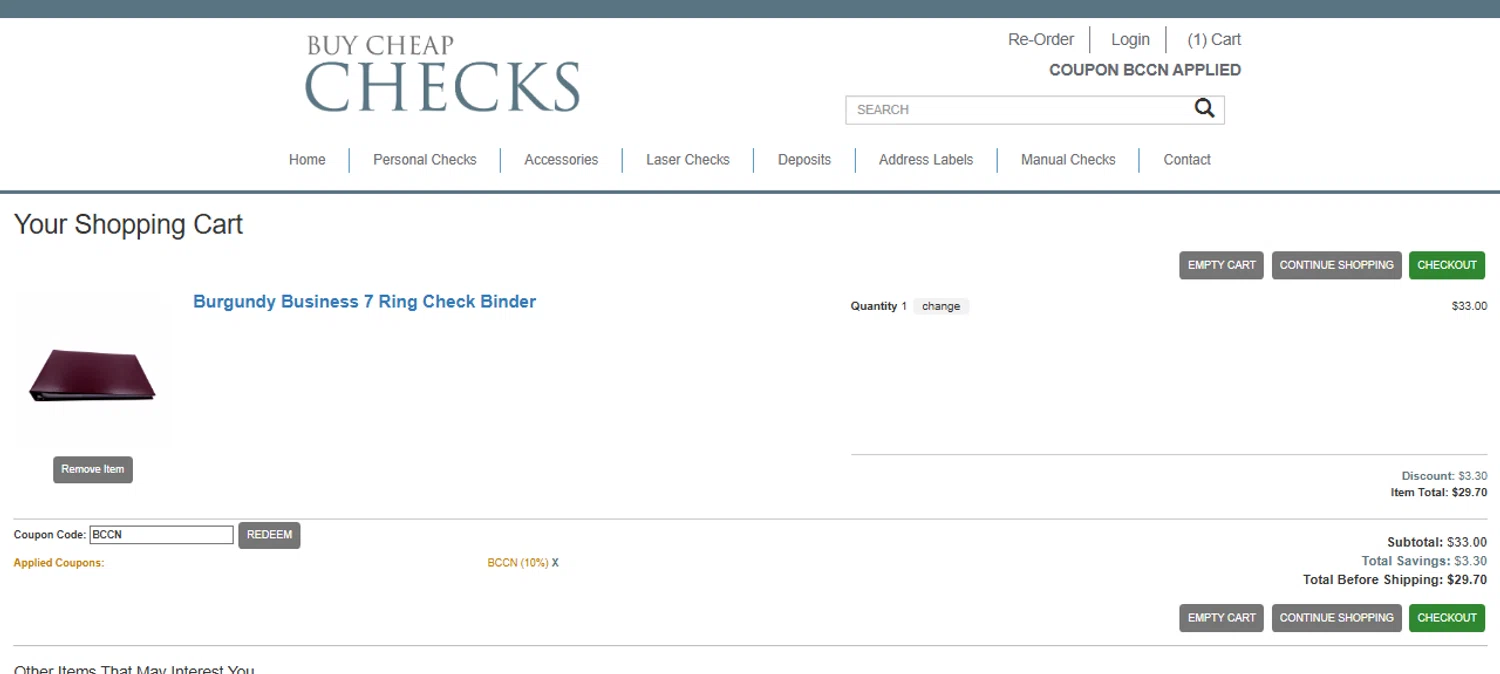Open the Manual Checks page
The image size is (1500, 674).
coord(1068,160)
